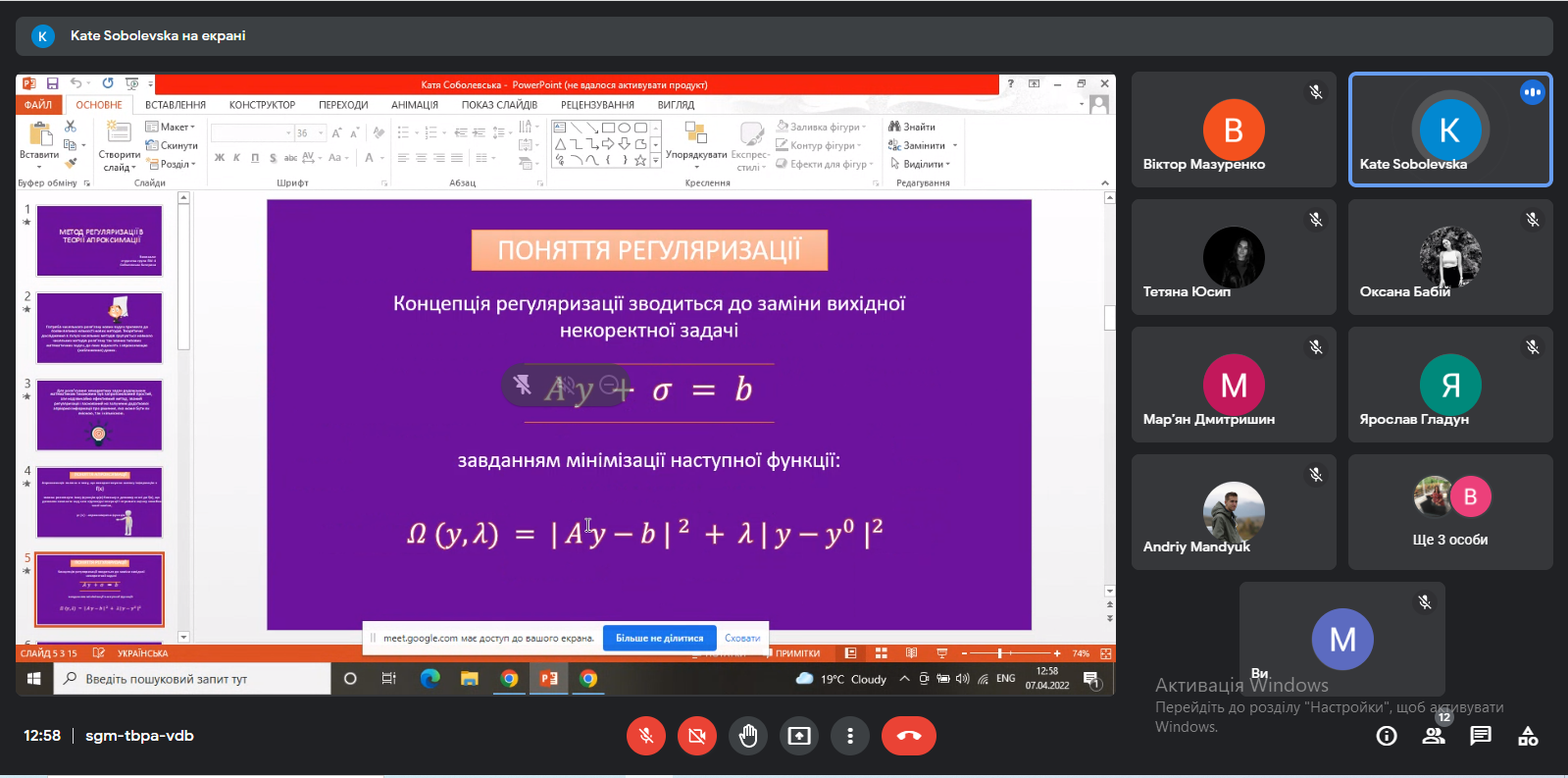
Task: Select slide 3 thumbnail in panel
Action: point(99,415)
